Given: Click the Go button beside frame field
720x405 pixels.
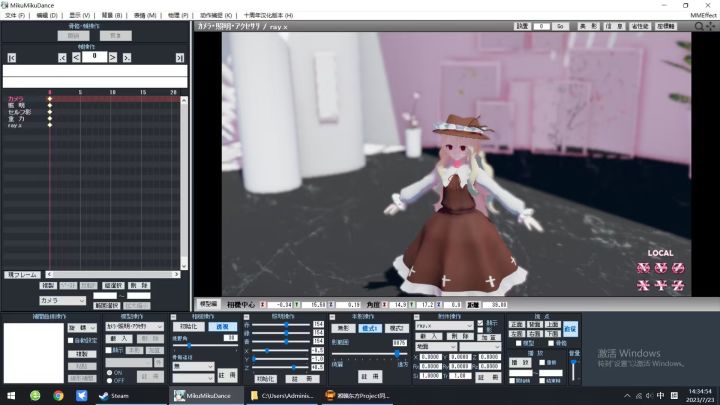Looking at the screenshot, I should tap(560, 27).
